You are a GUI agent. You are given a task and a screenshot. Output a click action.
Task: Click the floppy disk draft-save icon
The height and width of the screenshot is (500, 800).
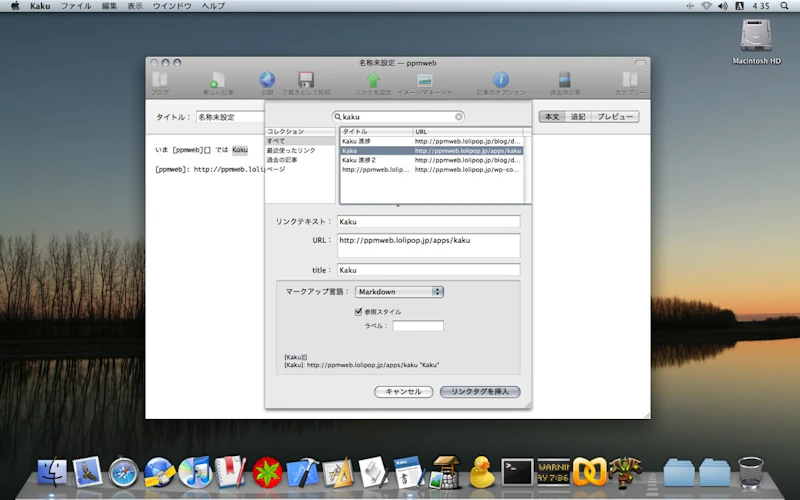pyautogui.click(x=306, y=80)
